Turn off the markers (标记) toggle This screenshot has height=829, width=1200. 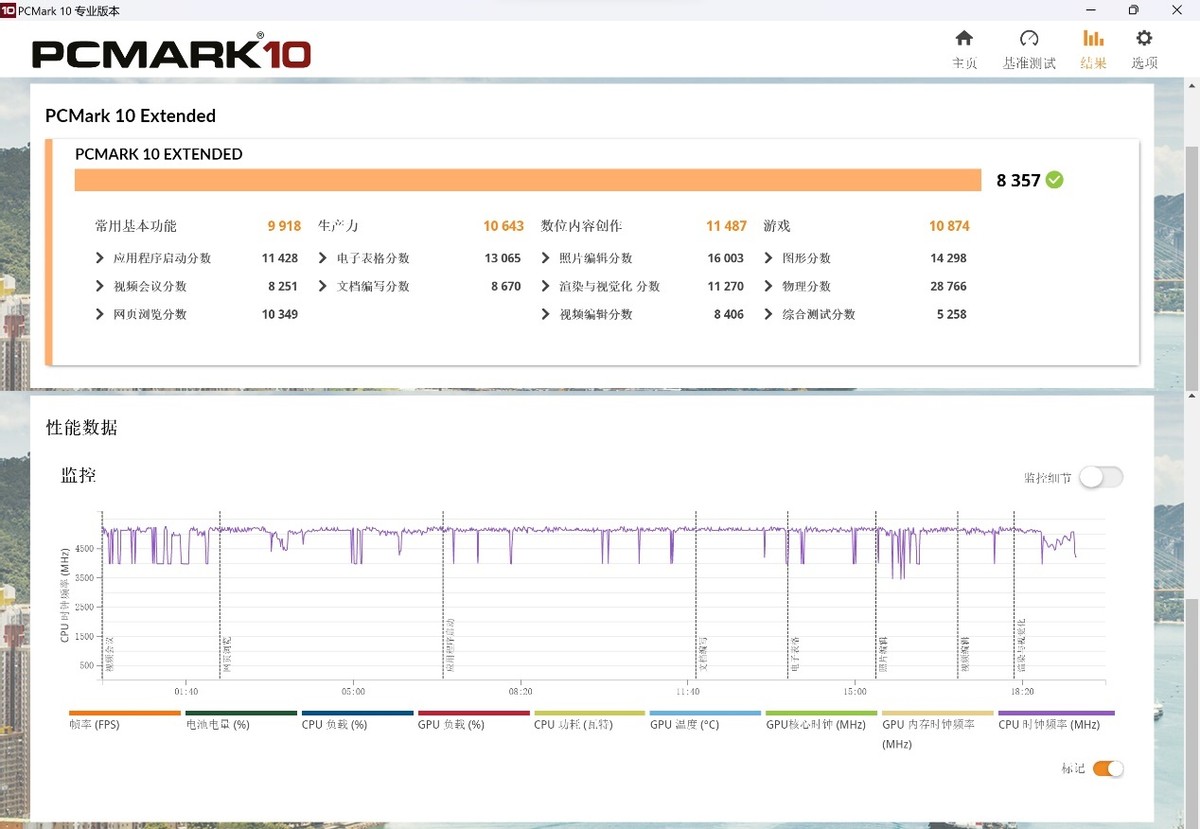coord(1108,768)
